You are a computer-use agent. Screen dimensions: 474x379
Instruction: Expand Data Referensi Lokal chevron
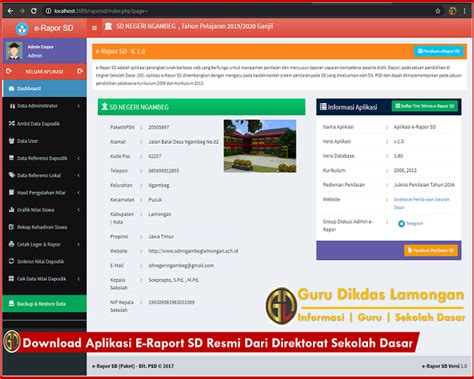(79, 175)
